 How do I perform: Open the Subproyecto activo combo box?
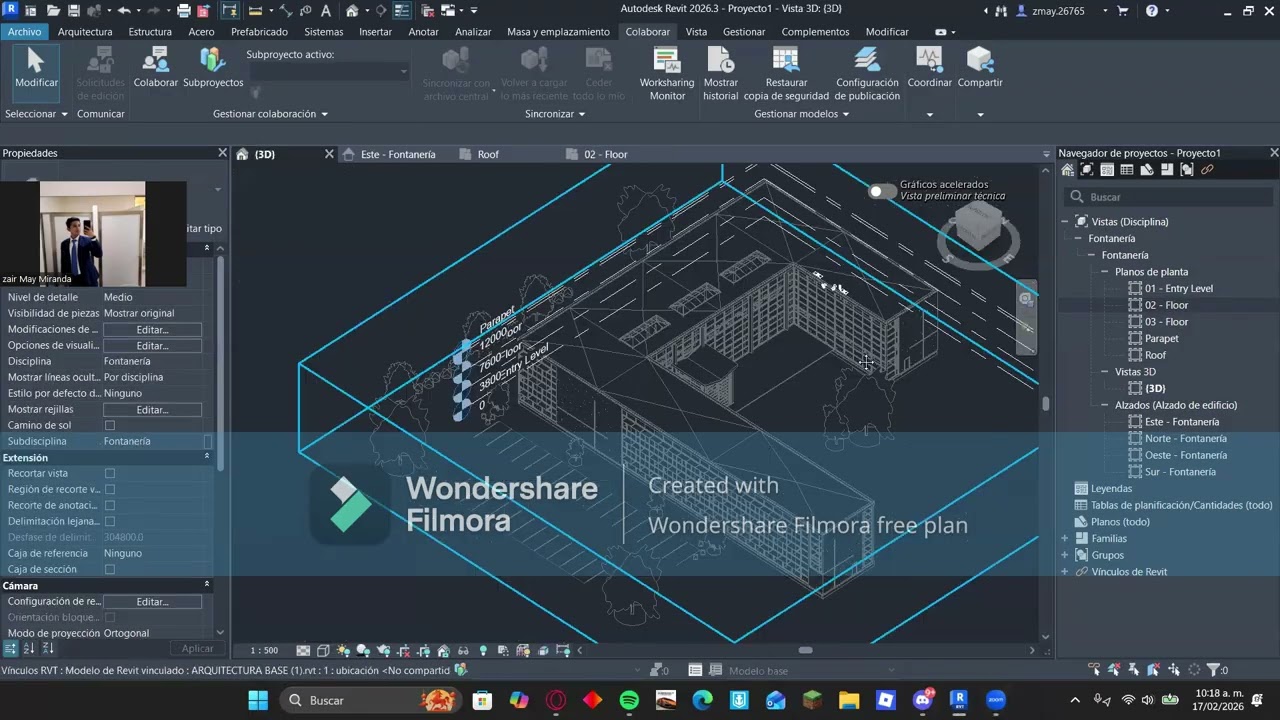327,71
